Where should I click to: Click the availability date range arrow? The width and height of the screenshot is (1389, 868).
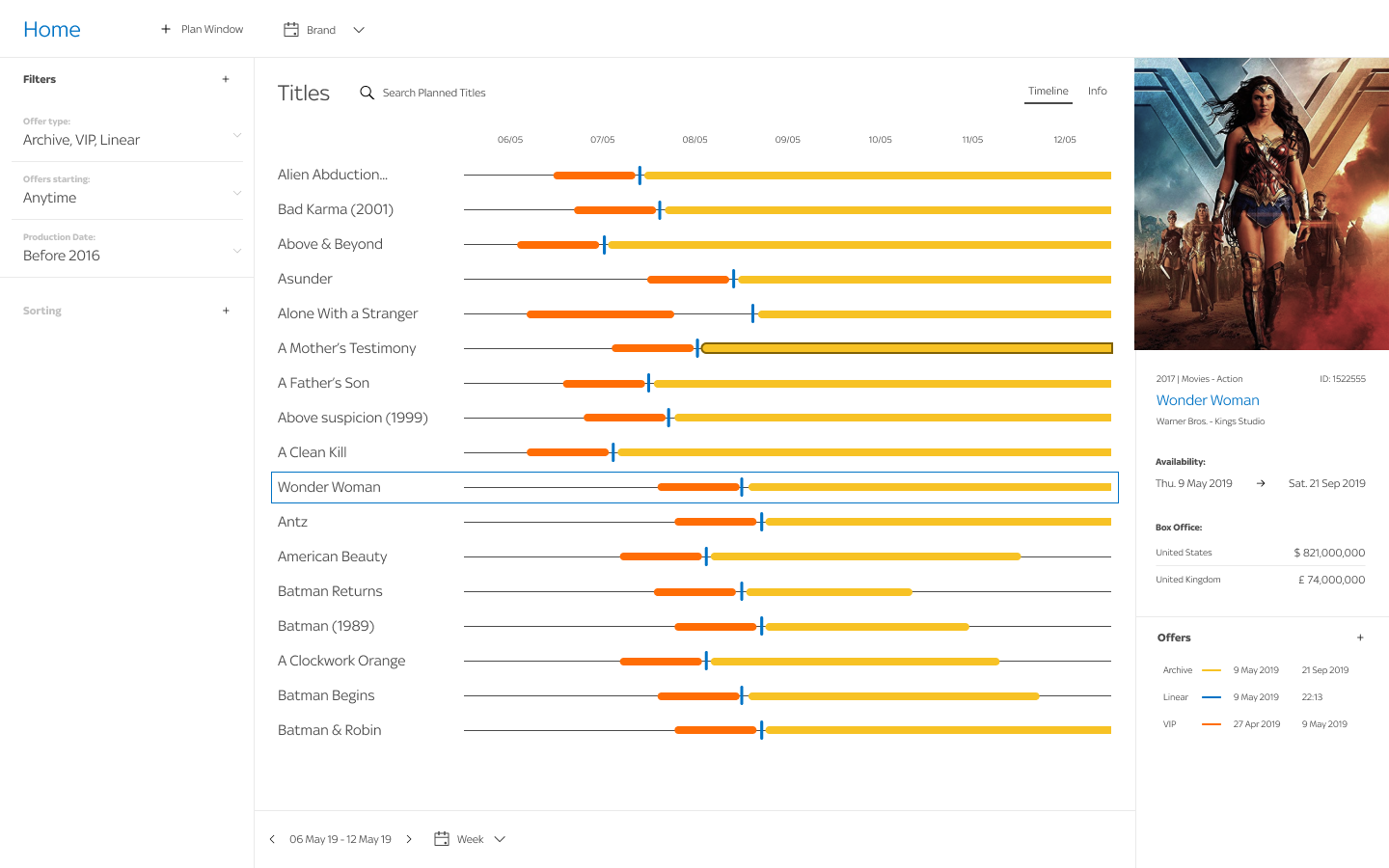1261,483
